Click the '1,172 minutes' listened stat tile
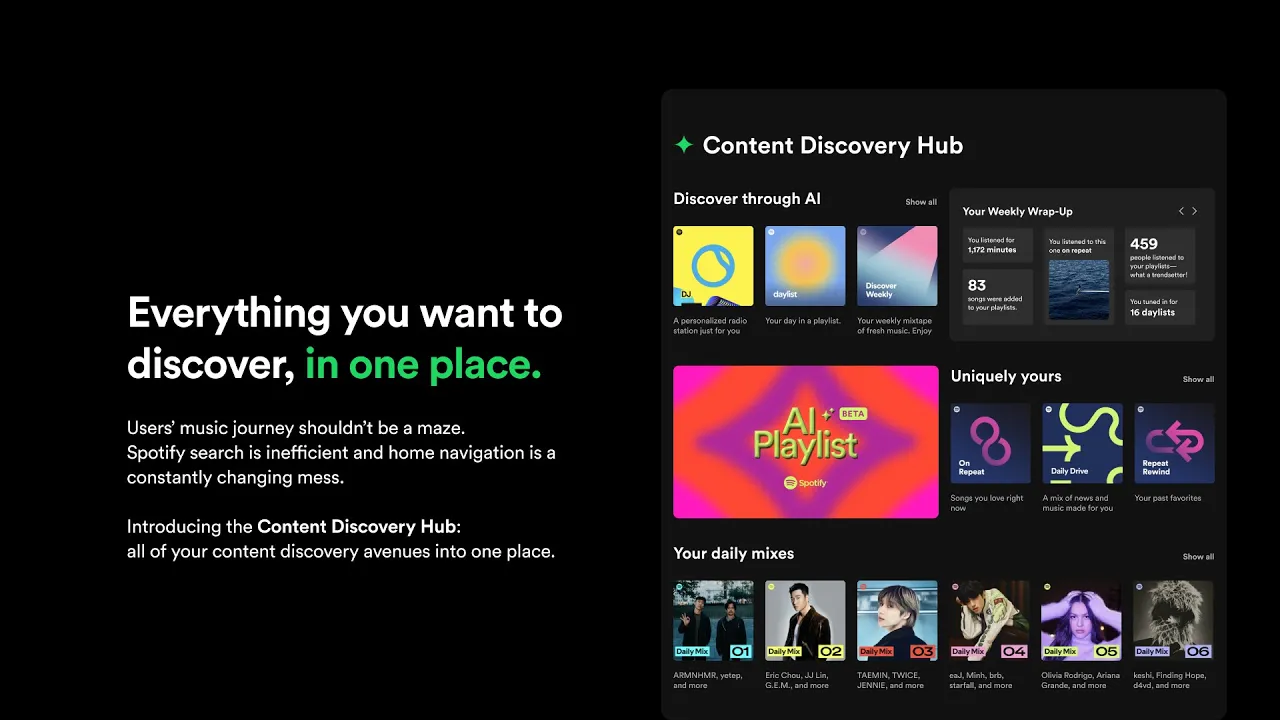The width and height of the screenshot is (1280, 720). [996, 245]
